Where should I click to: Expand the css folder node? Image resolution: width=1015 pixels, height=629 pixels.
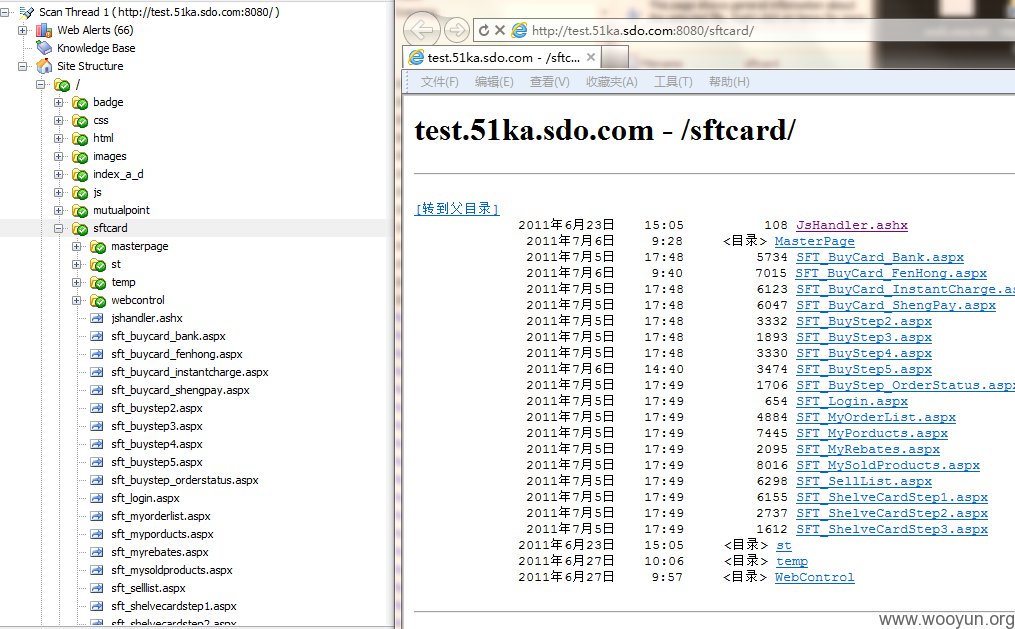click(59, 120)
